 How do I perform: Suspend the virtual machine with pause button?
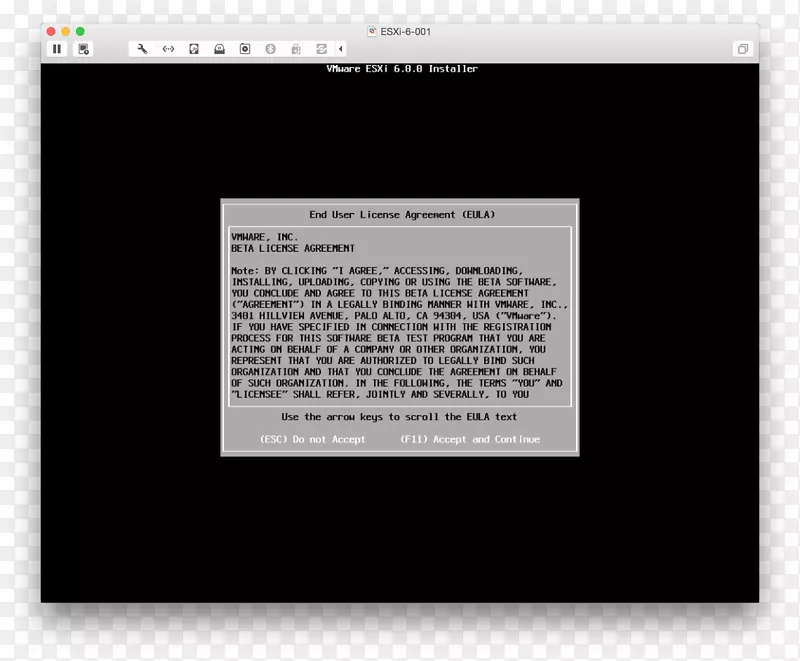point(57,48)
